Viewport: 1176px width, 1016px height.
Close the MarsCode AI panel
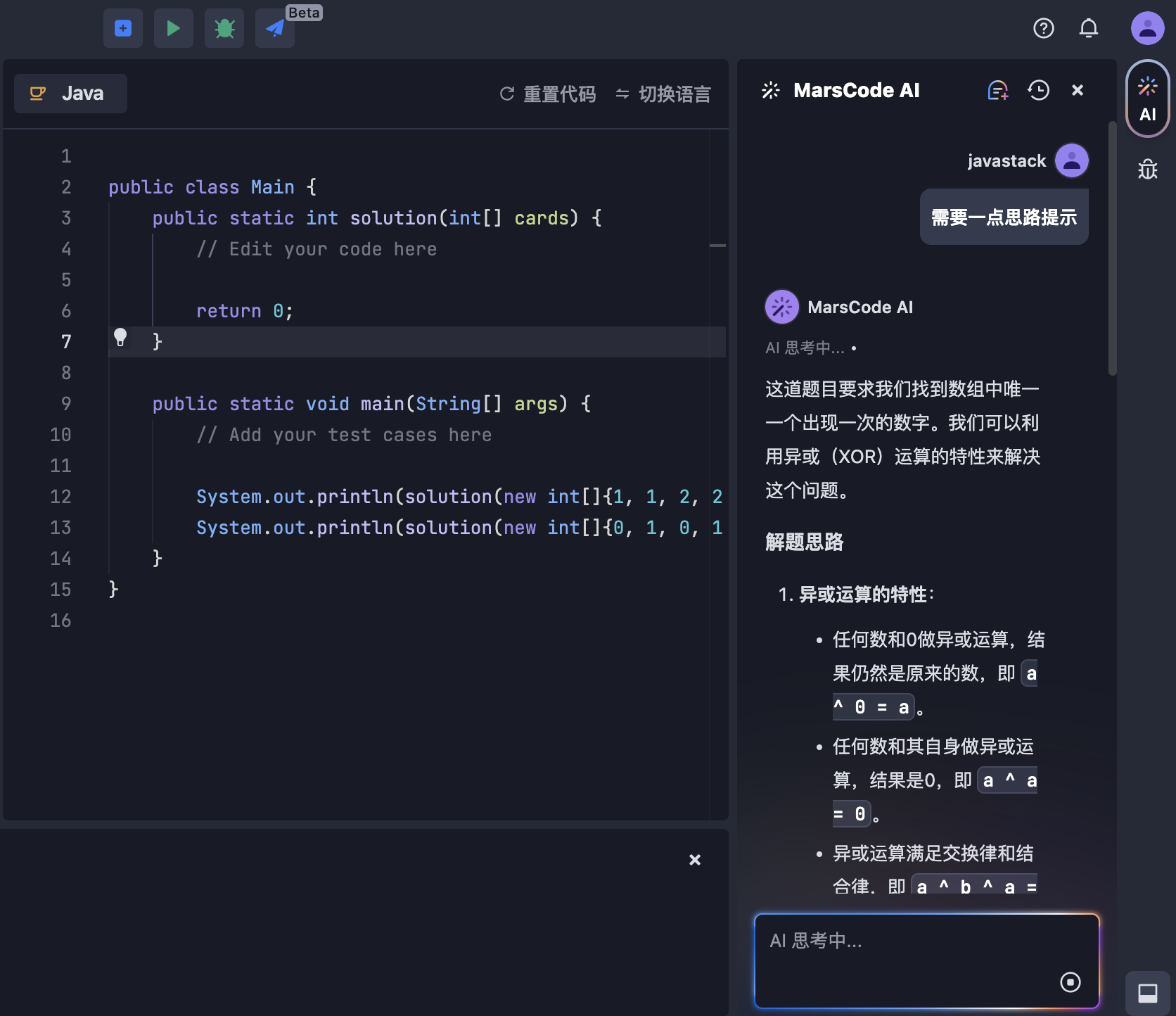[x=1078, y=90]
